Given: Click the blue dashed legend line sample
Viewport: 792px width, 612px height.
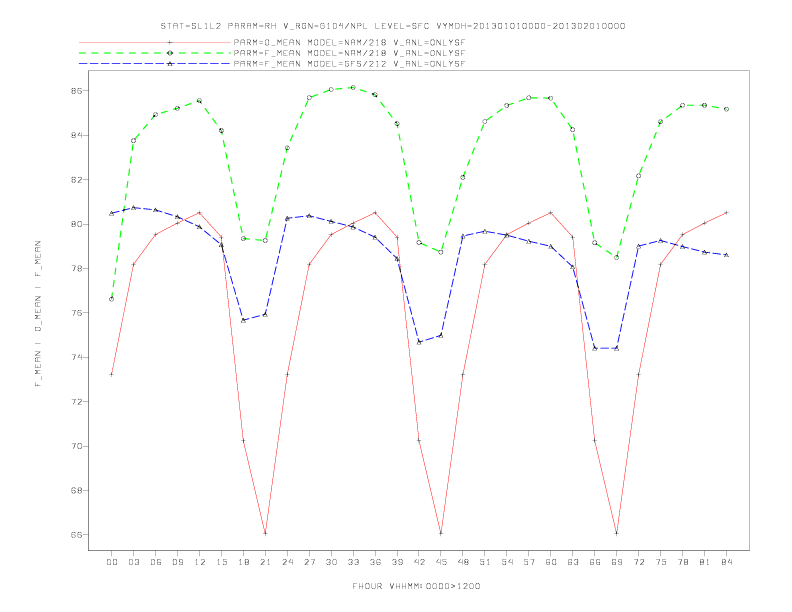Looking at the screenshot, I should click(155, 64).
